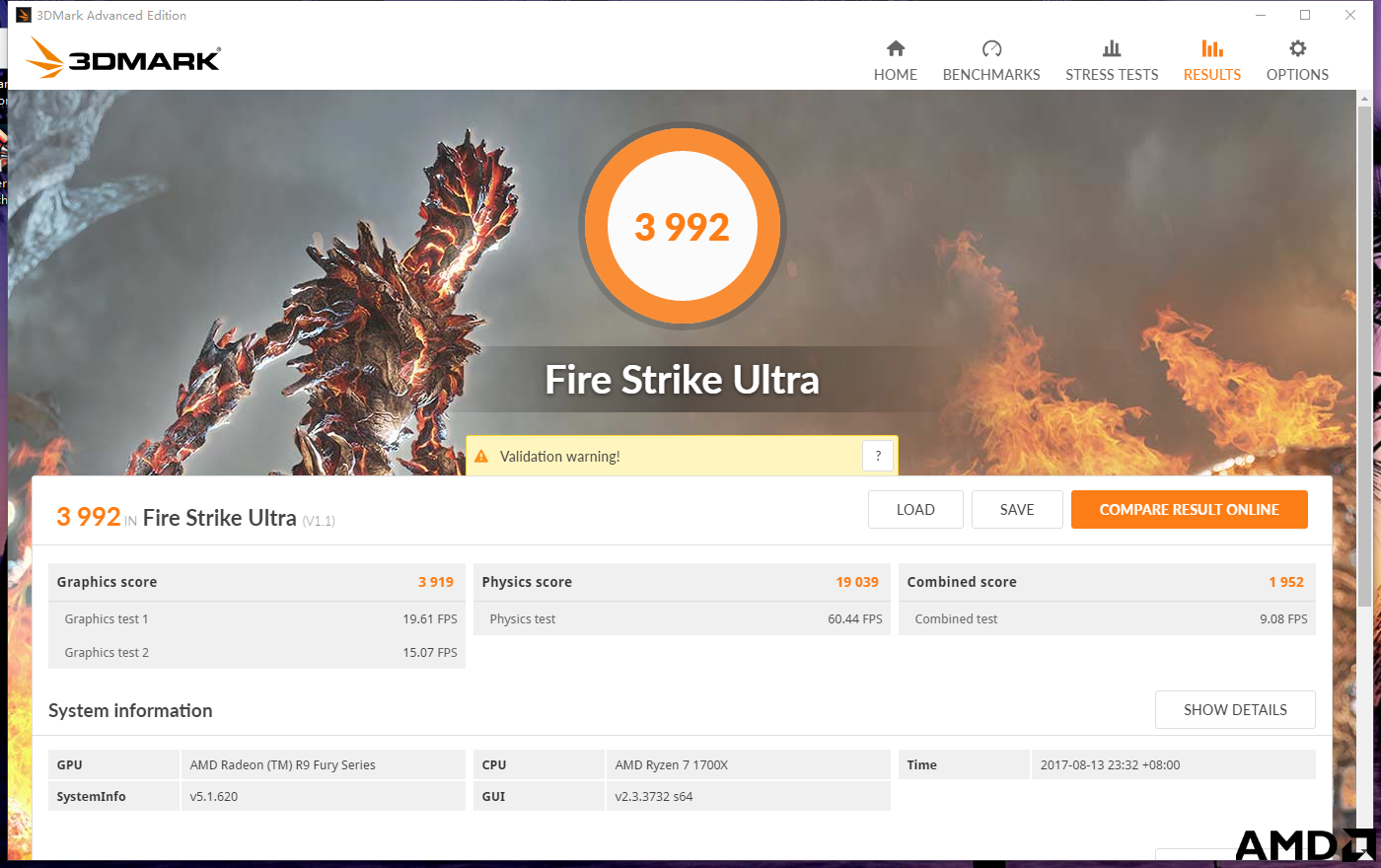Minimize the 3DMark window
Image resolution: width=1381 pixels, height=868 pixels.
tap(1261, 15)
